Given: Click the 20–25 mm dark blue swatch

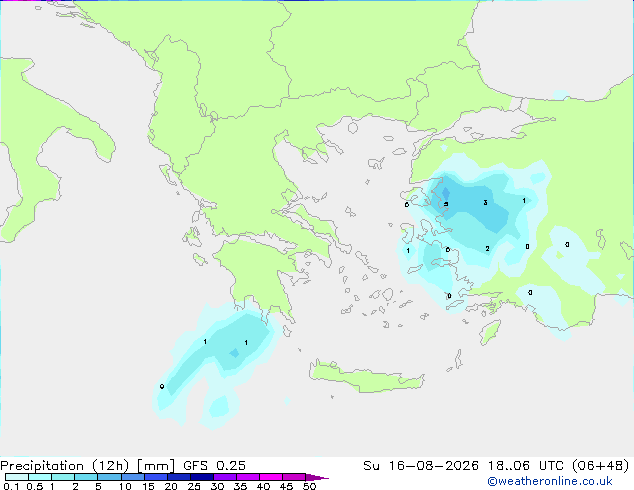Looking at the screenshot, I should coord(178,477).
